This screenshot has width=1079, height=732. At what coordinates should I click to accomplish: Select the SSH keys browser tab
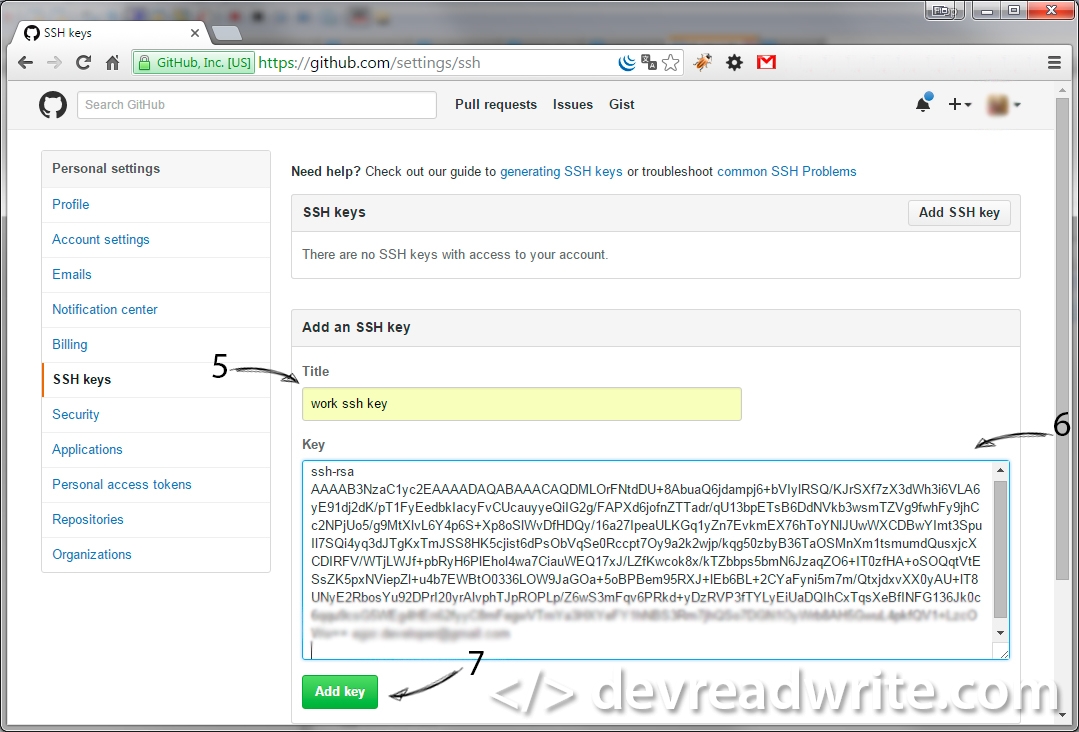click(110, 32)
